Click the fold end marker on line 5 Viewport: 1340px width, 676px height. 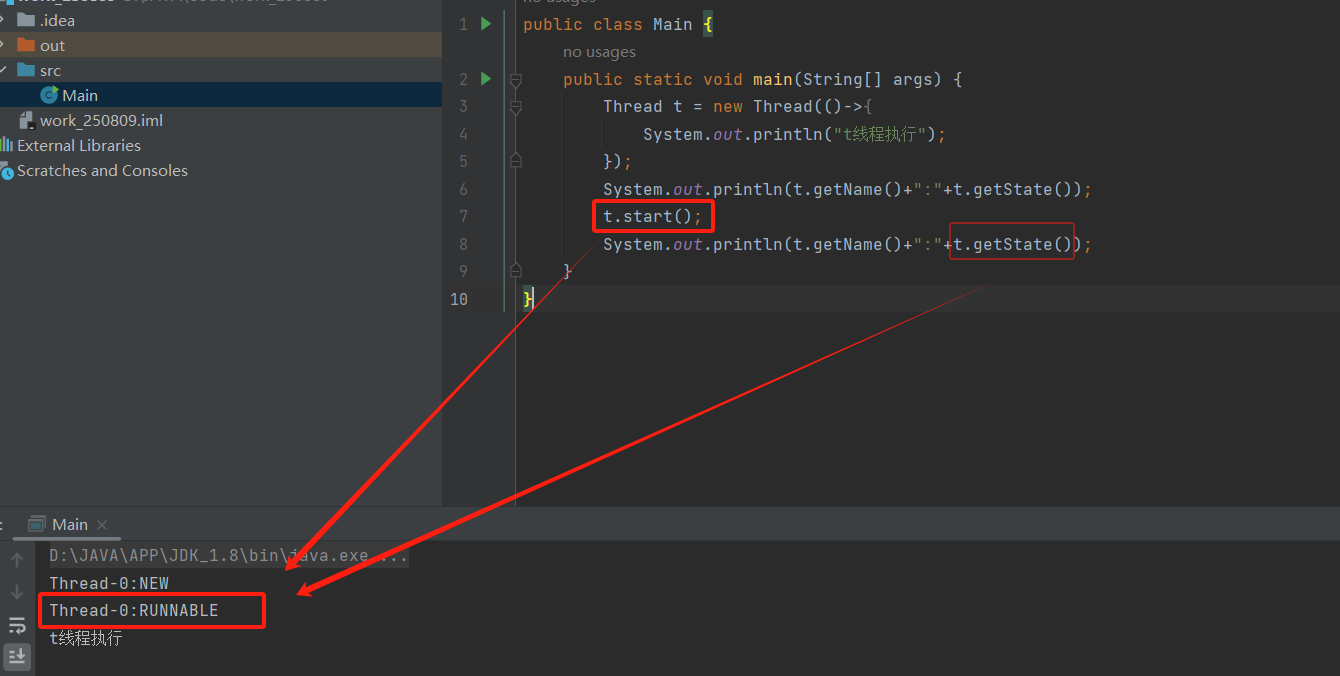(x=516, y=160)
